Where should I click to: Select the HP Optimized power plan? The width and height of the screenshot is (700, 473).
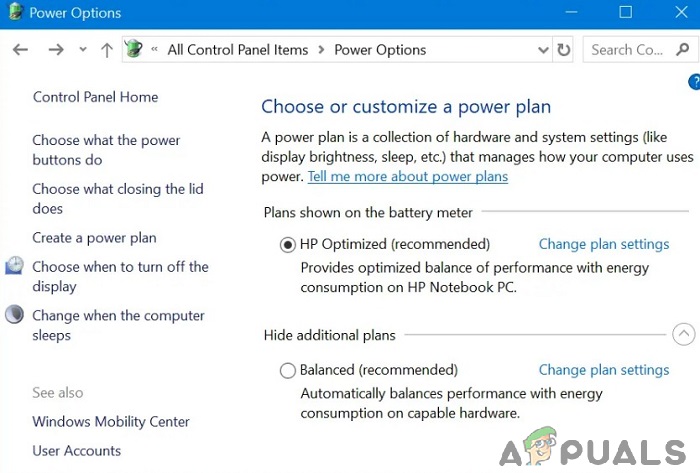point(288,244)
